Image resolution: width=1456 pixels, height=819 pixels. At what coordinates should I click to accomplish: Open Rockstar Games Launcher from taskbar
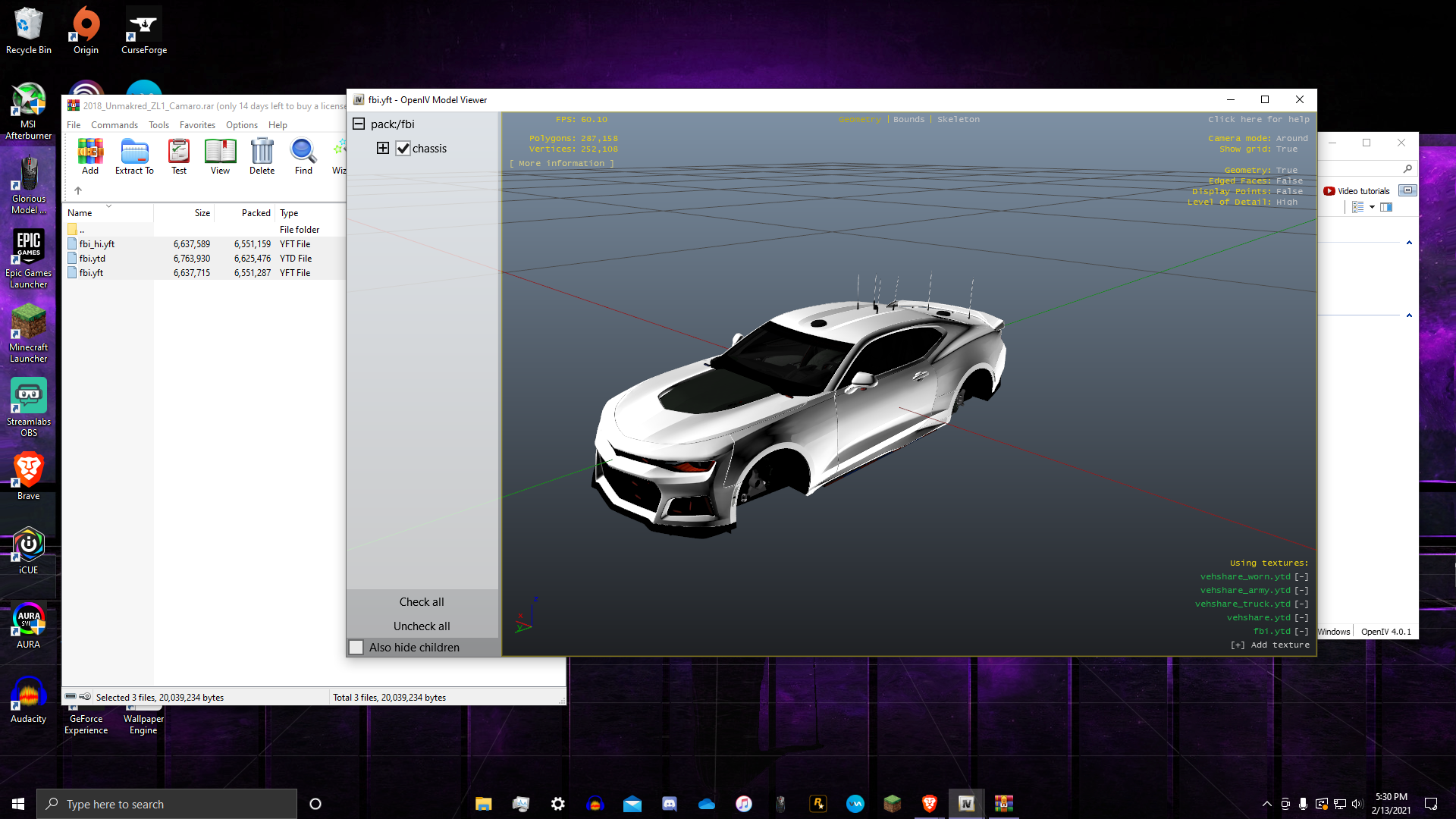[x=818, y=804]
